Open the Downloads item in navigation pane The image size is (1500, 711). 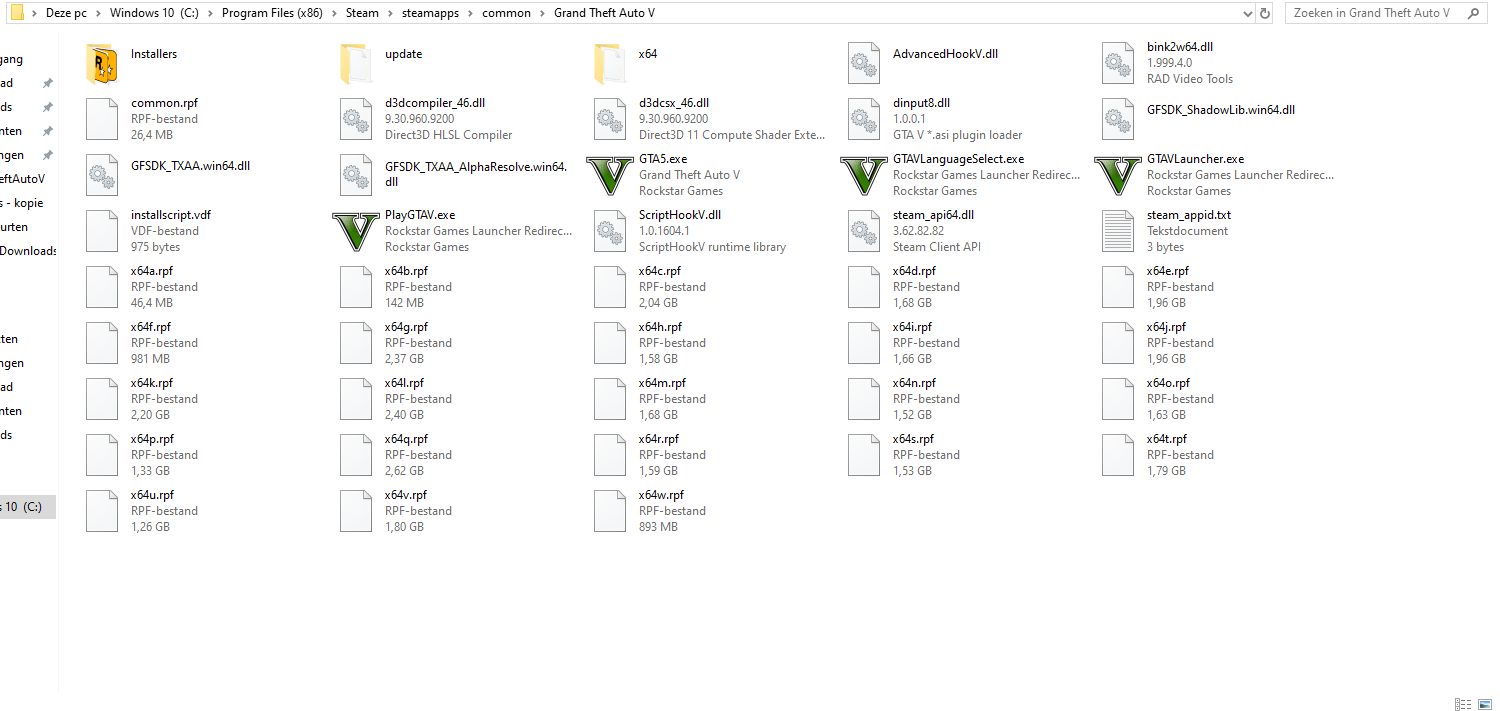point(28,251)
